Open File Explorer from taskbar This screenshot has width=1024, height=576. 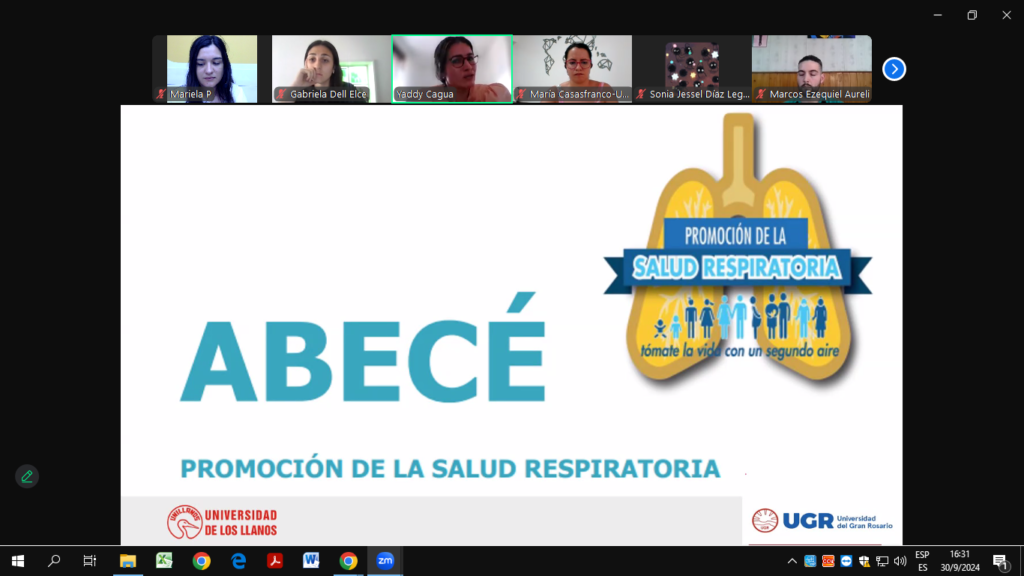(x=128, y=561)
